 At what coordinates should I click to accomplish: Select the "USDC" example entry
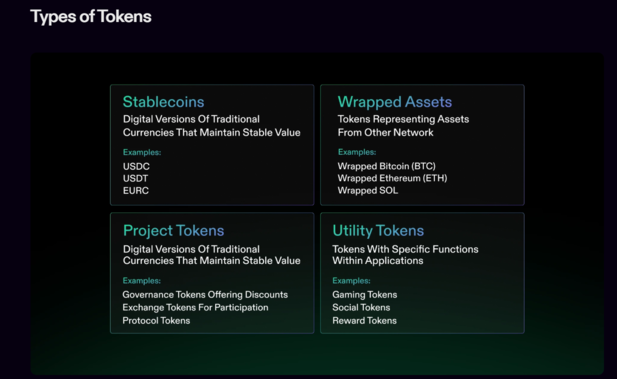tap(136, 166)
